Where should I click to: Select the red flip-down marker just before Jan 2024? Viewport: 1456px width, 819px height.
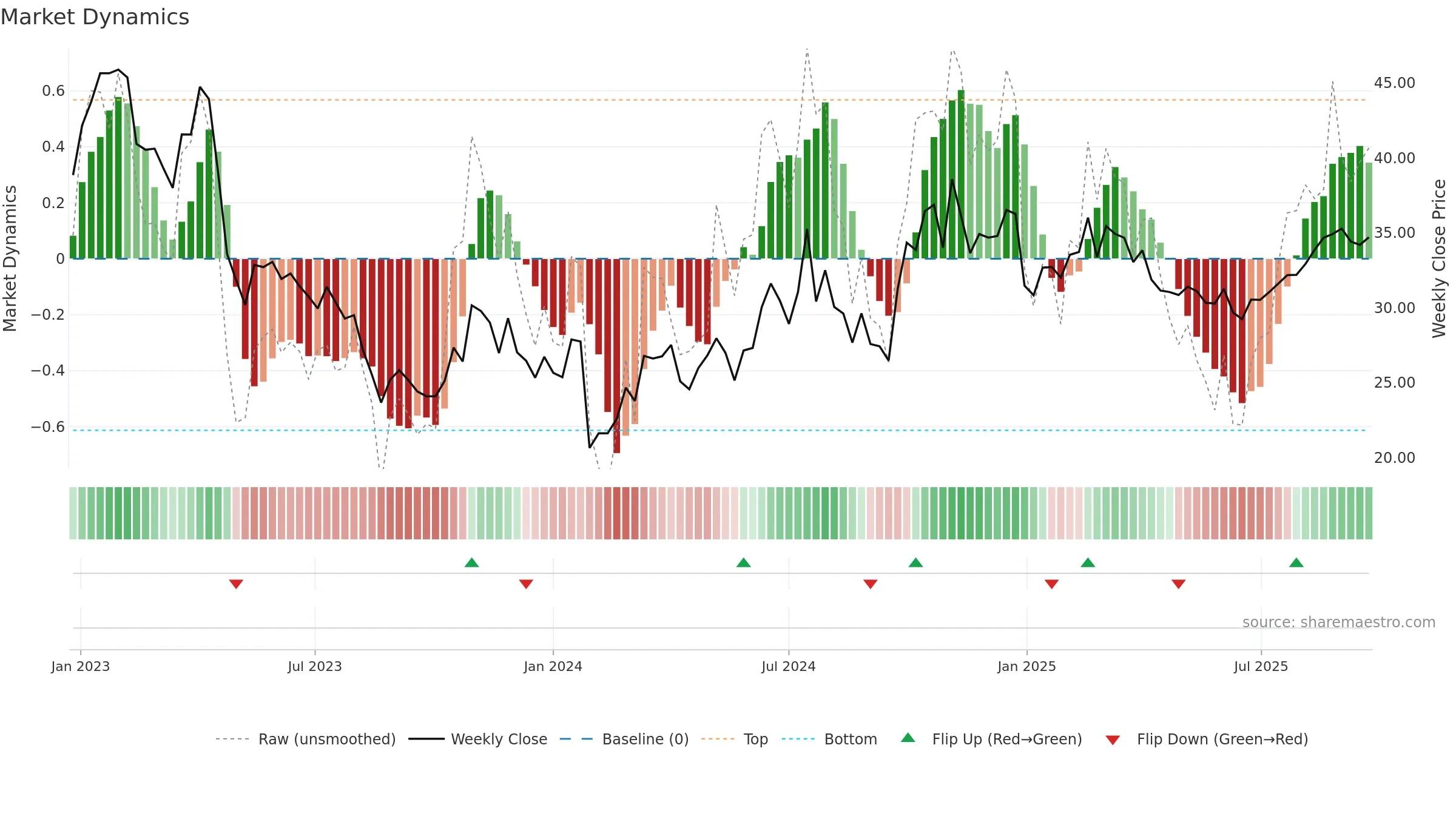point(527,584)
